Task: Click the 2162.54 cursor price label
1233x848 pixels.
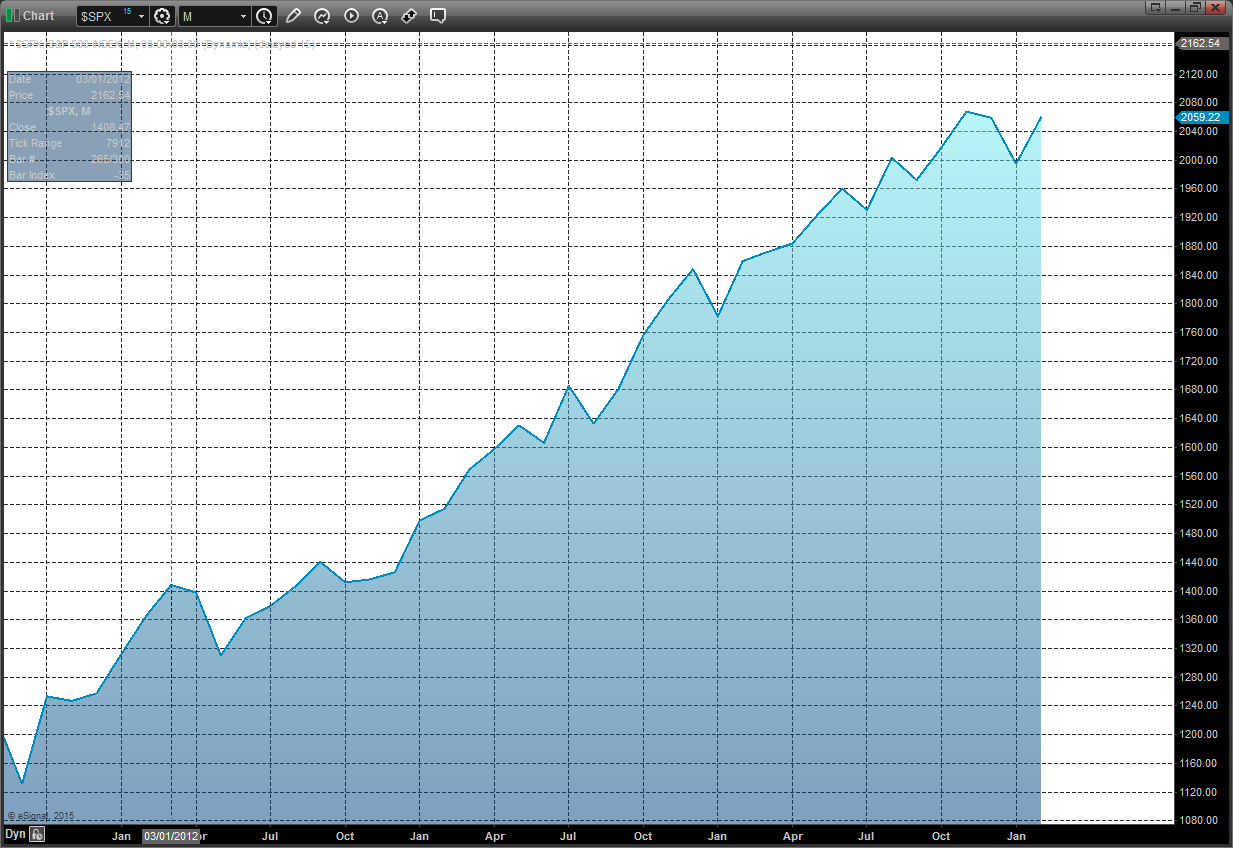Action: pyautogui.click(x=1201, y=43)
